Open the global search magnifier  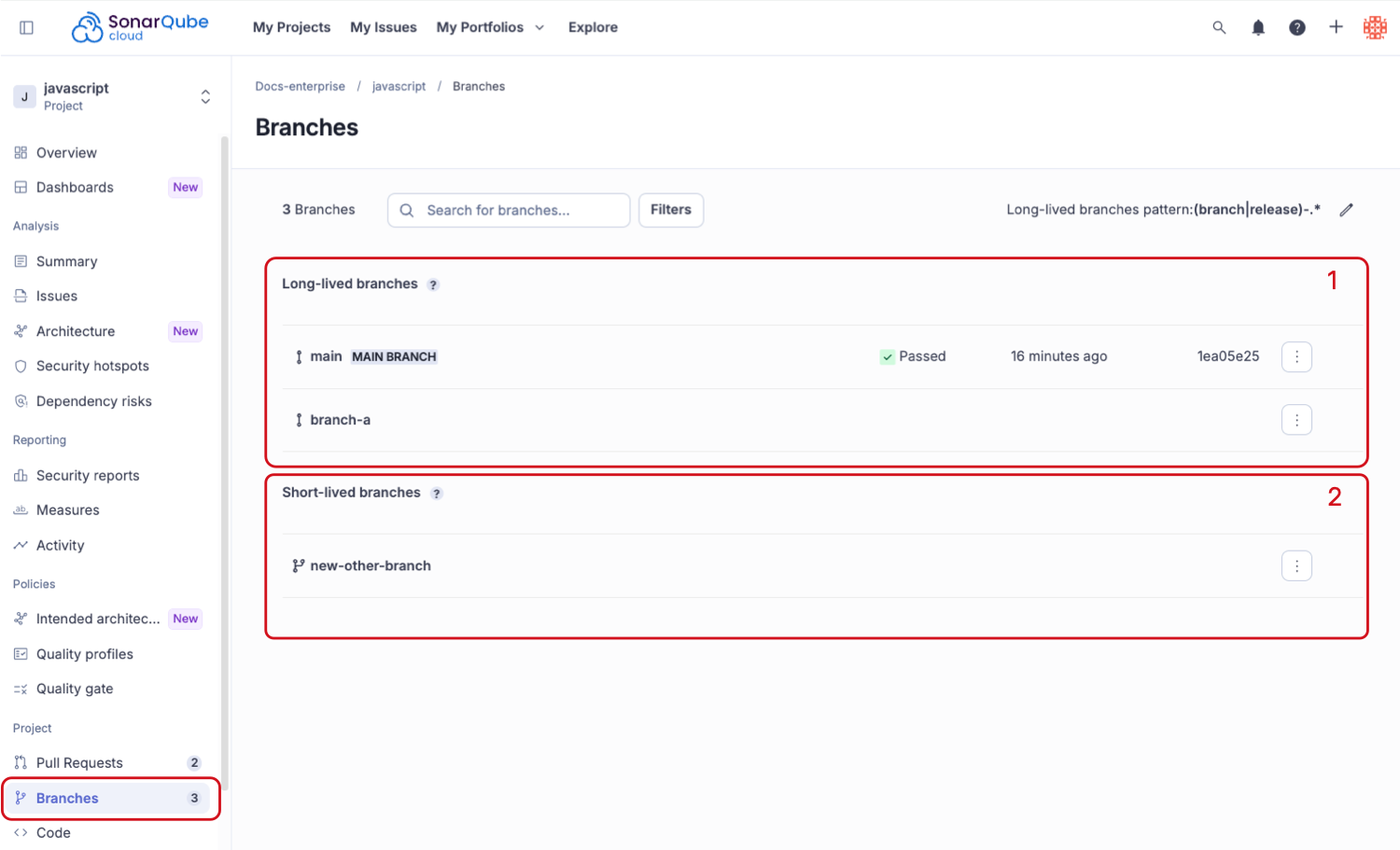[x=1219, y=27]
